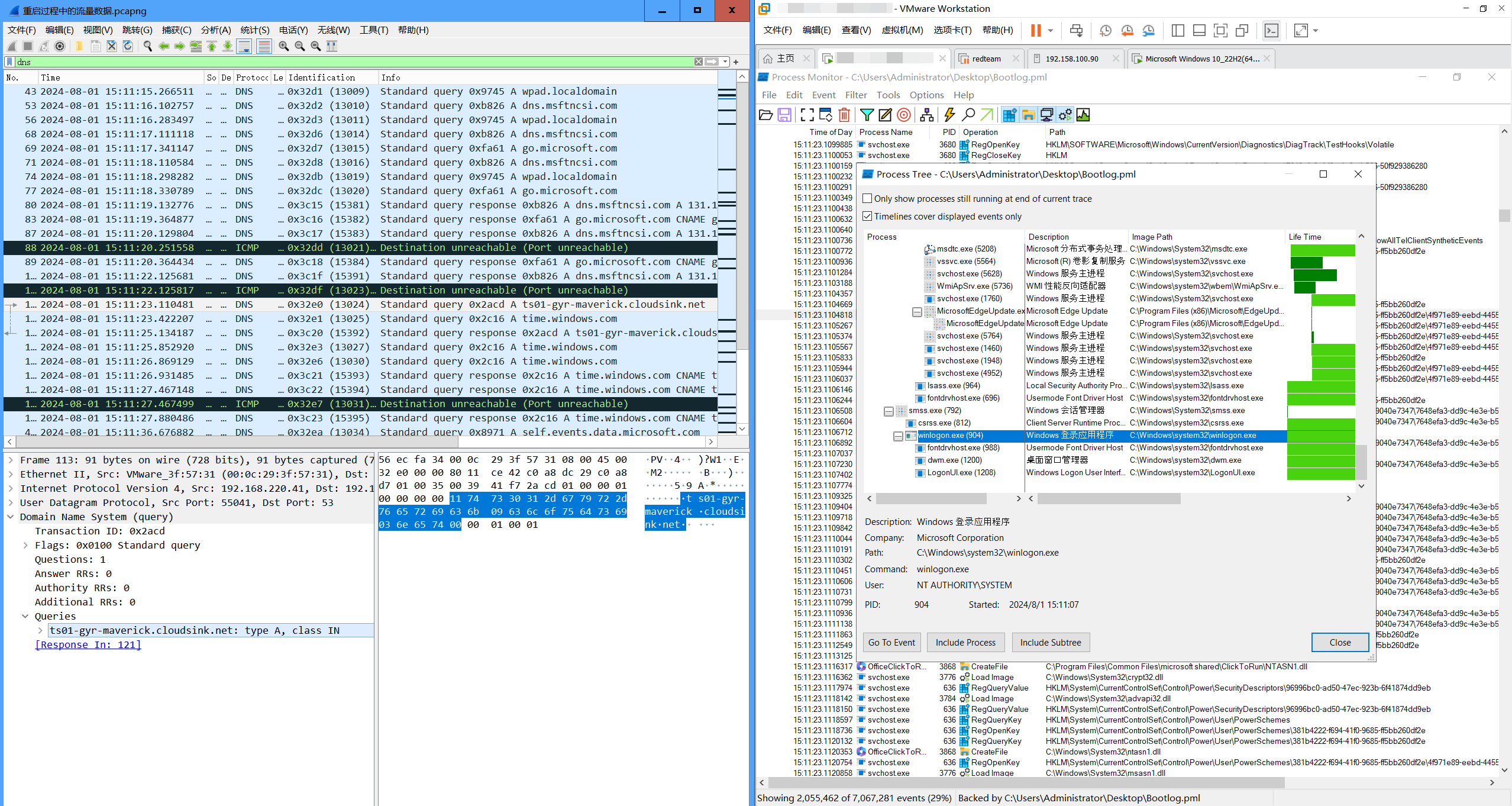Reload the capture file in Wireshark
Screen dimensions: 1512x806
point(127,46)
